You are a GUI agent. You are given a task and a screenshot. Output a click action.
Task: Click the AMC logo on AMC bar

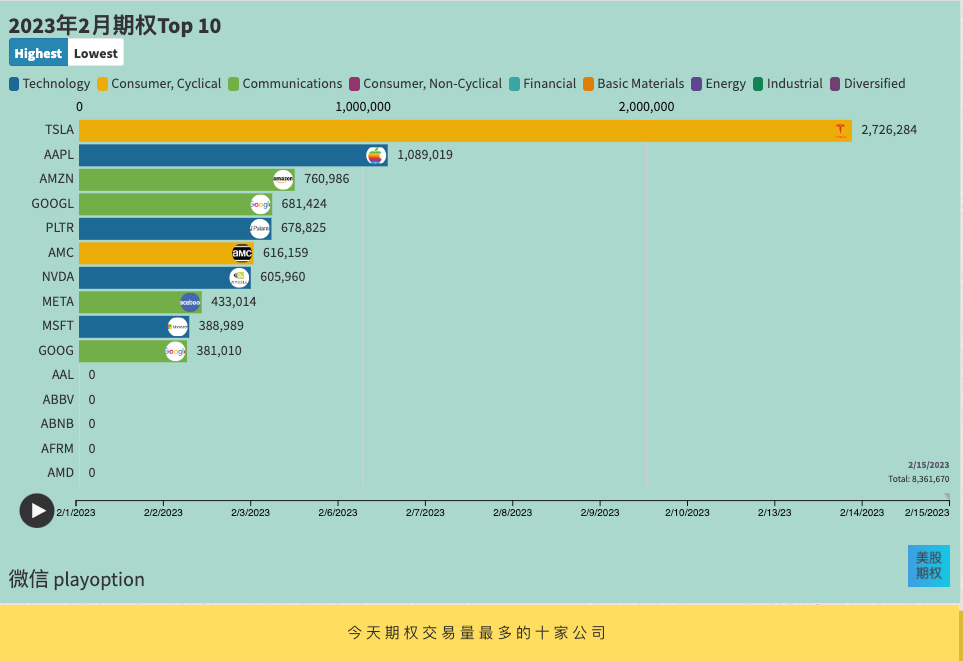pos(242,253)
